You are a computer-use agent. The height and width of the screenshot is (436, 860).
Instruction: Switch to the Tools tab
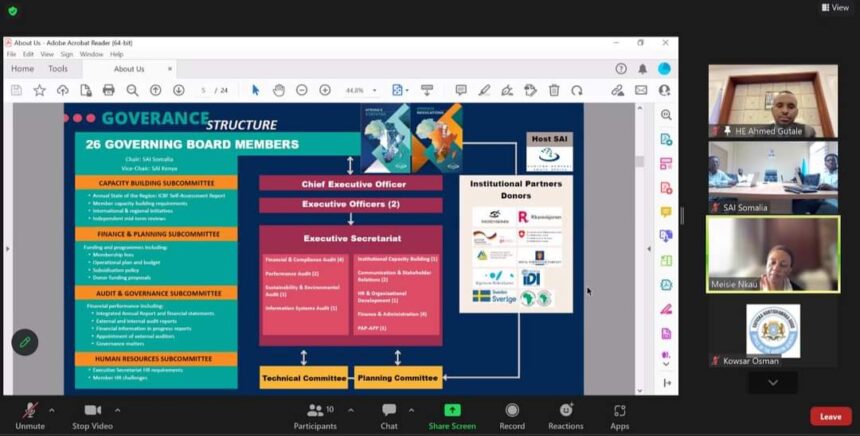pos(58,69)
